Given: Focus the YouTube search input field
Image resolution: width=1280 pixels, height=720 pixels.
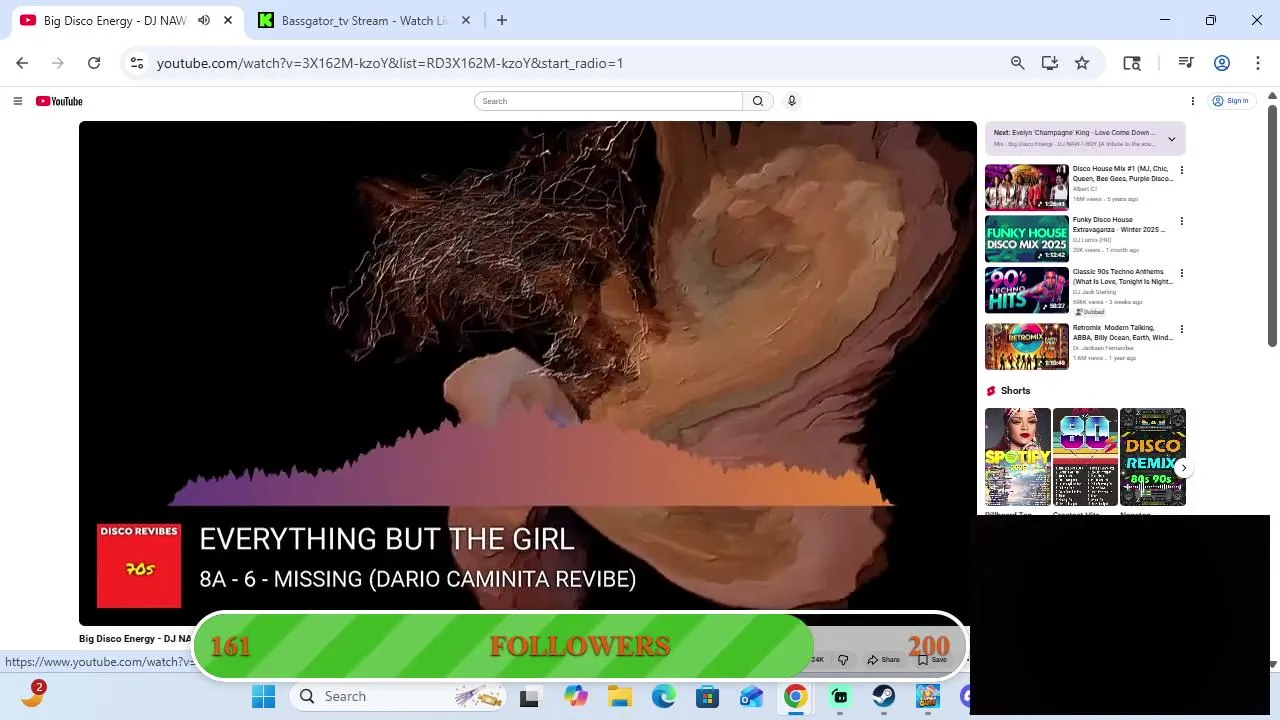Looking at the screenshot, I should (609, 101).
